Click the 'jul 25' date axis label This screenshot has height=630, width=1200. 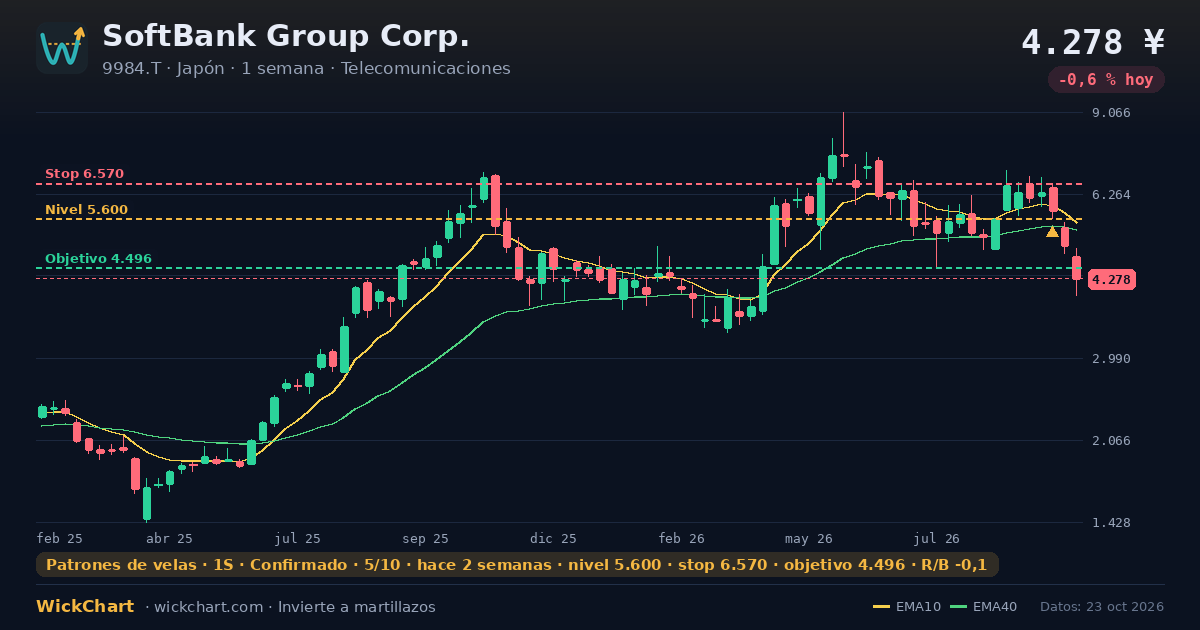(x=298, y=538)
